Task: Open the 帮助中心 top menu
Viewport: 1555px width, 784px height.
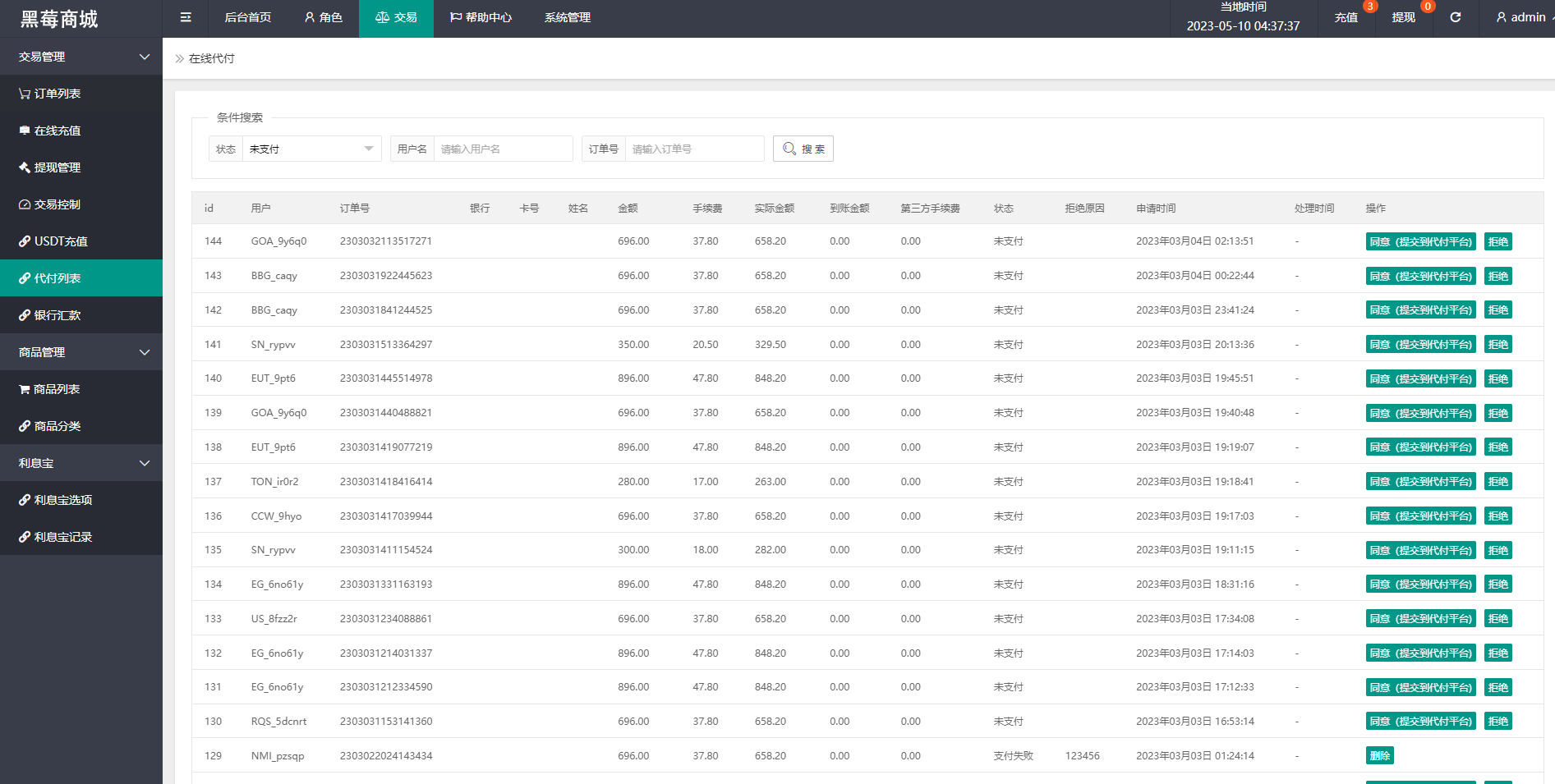Action: 481,17
